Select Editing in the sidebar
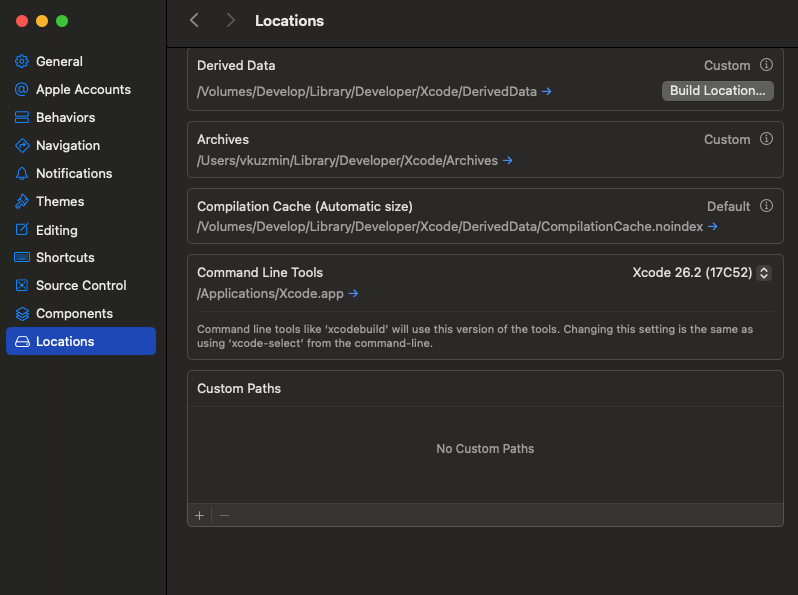 click(81, 230)
